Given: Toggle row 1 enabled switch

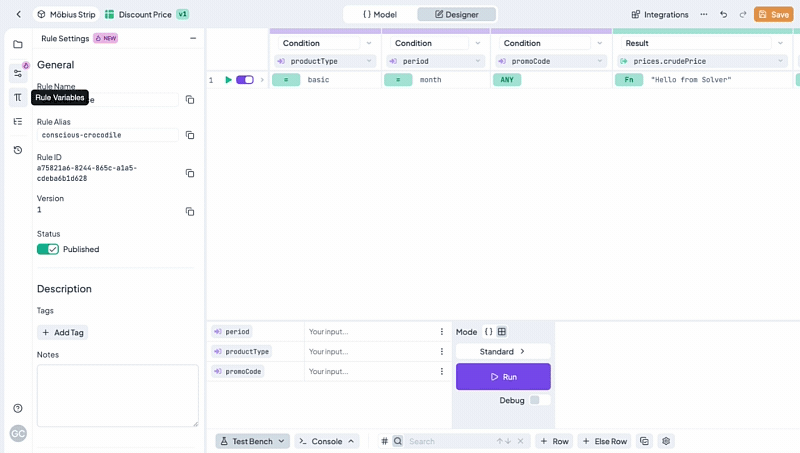Looking at the screenshot, I should [245, 80].
